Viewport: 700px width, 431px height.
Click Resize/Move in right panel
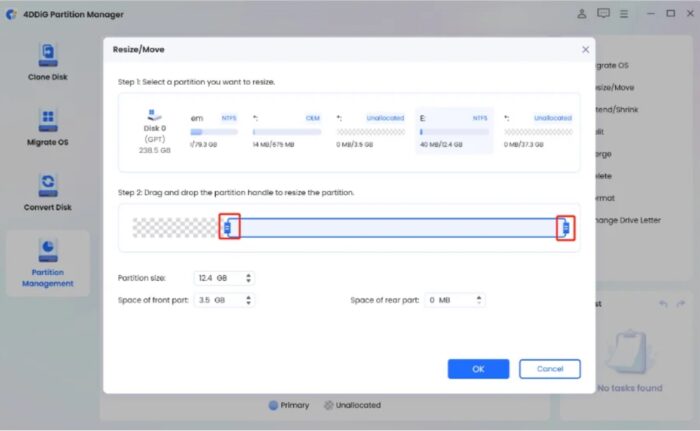pyautogui.click(x=615, y=88)
